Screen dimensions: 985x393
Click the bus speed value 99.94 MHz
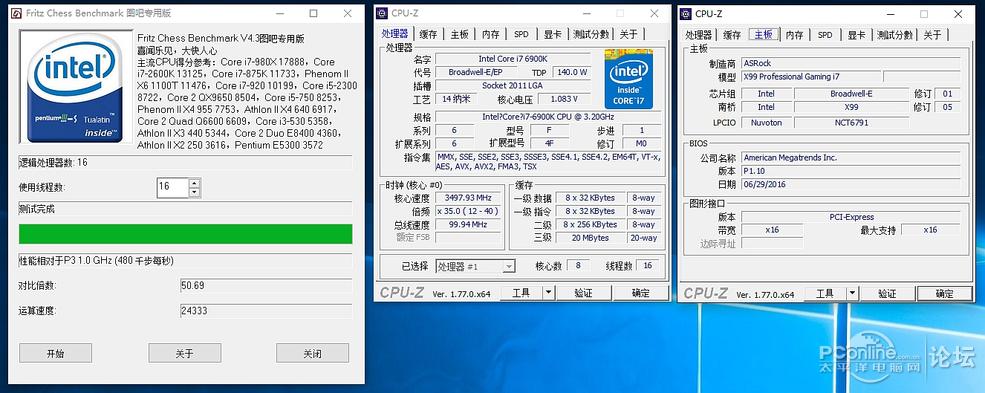[x=468, y=224]
